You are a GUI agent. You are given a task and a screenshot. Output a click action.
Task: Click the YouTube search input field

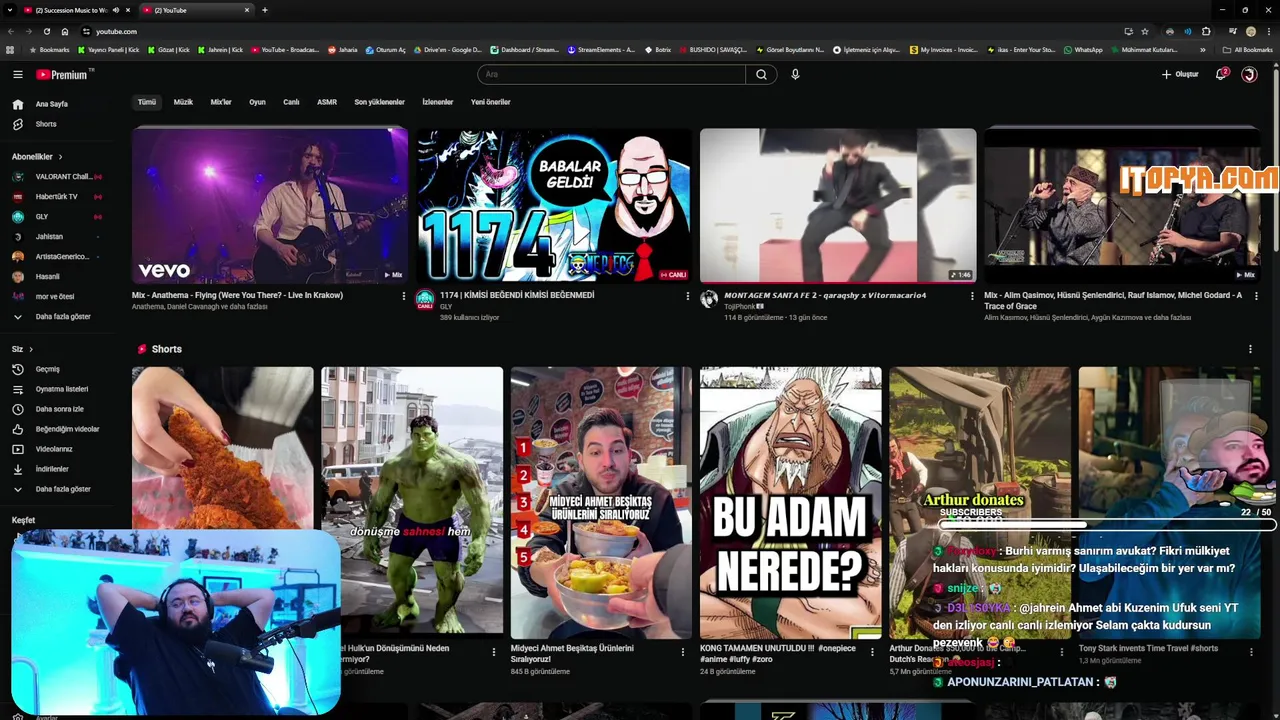[x=611, y=74]
